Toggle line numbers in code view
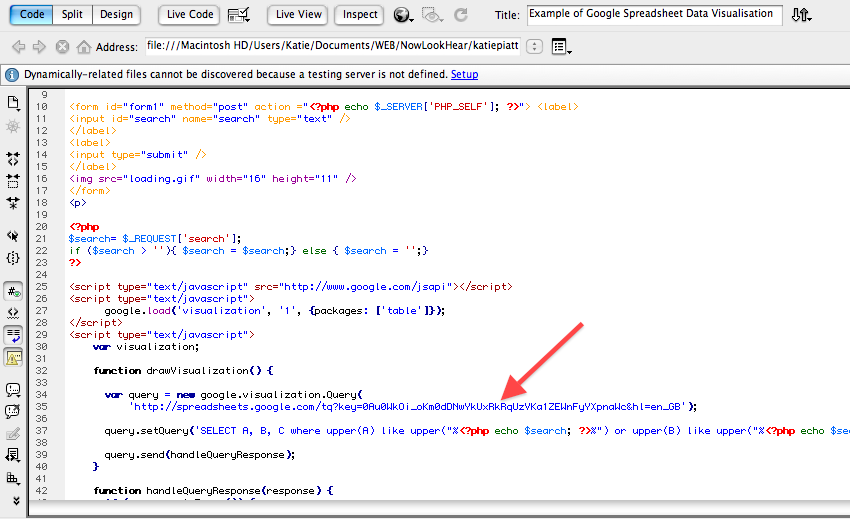This screenshot has width=850, height=519. [13, 292]
